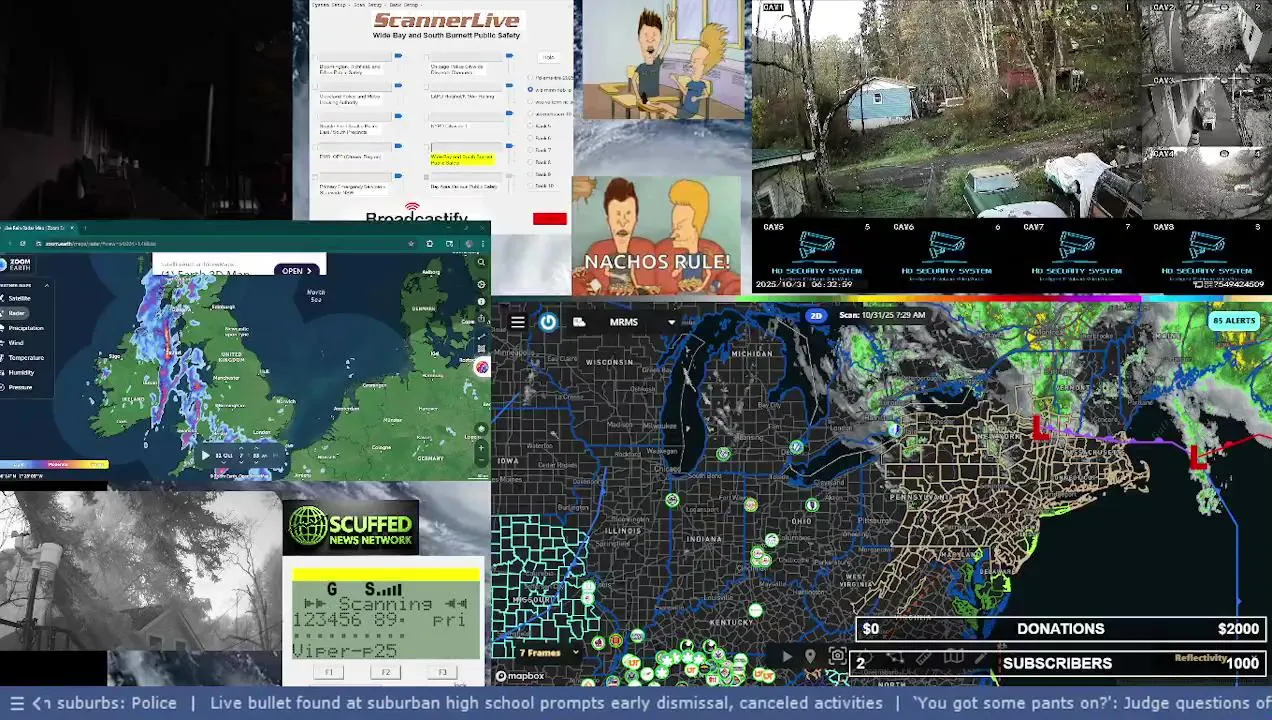Select the Bank 10 radio button

(530, 186)
